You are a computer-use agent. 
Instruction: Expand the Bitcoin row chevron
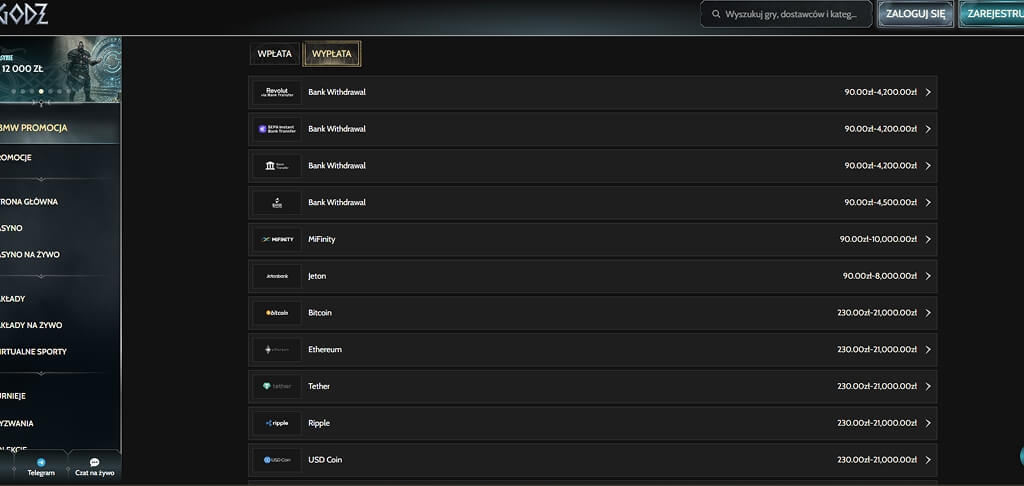(928, 313)
